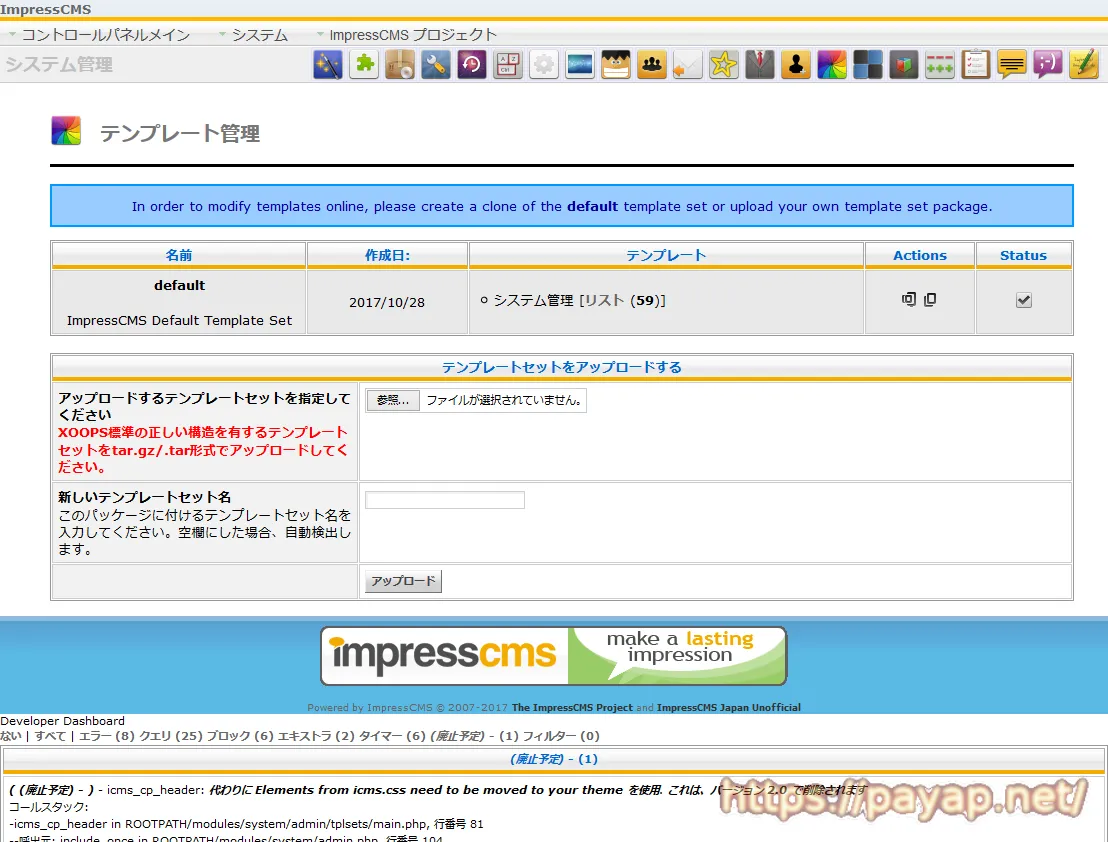Click the impresscms banner logo
Viewport: 1108px width, 842px height.
click(553, 656)
